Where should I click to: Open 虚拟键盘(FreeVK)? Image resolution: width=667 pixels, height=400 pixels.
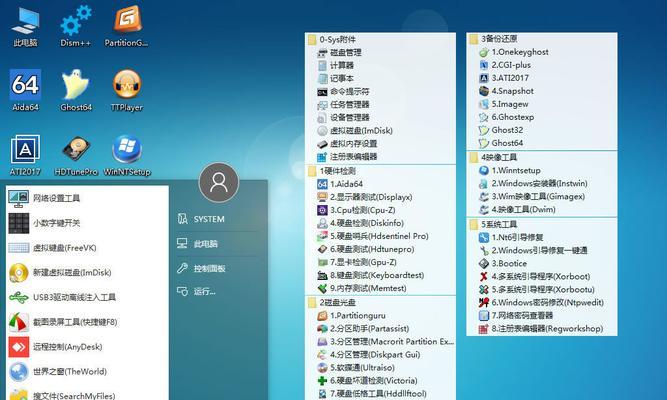(87, 248)
